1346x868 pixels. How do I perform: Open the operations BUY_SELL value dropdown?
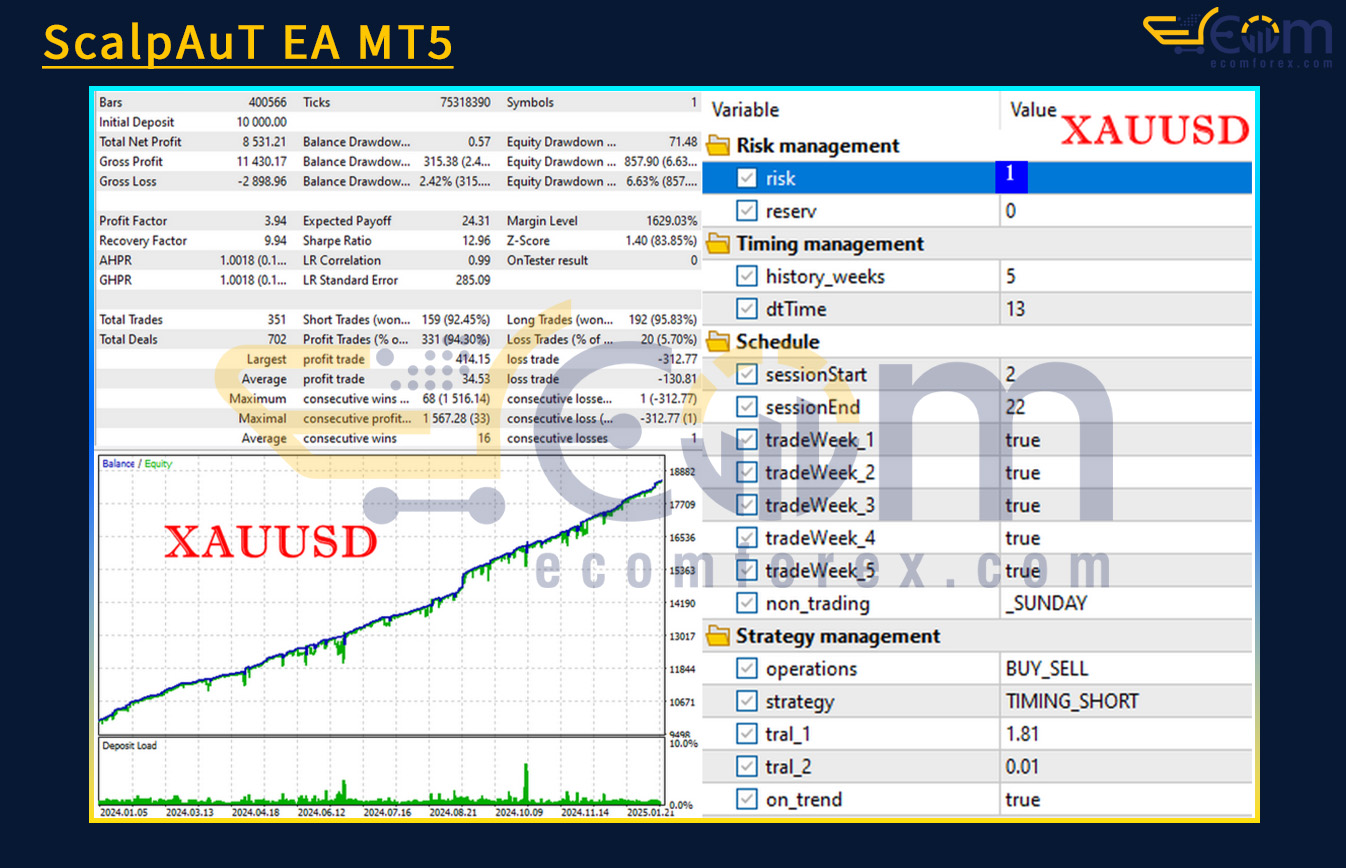pos(1047,669)
